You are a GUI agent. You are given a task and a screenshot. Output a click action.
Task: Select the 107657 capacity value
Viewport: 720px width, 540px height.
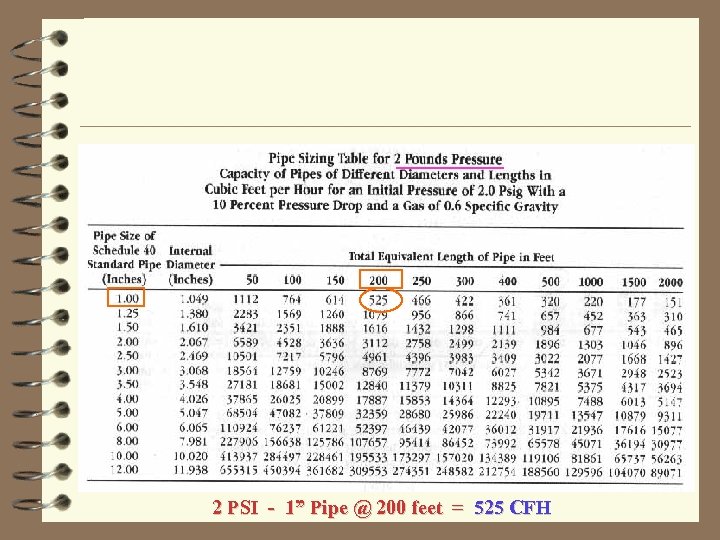click(x=369, y=443)
